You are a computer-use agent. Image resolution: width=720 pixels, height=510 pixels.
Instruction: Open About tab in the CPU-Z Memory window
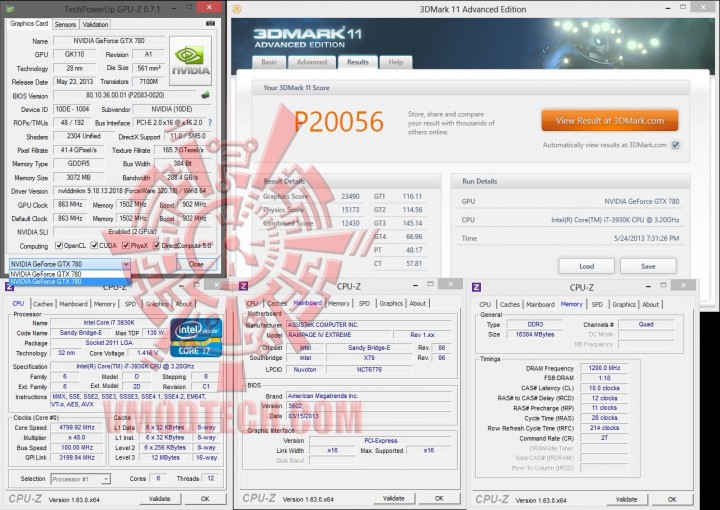click(x=650, y=304)
